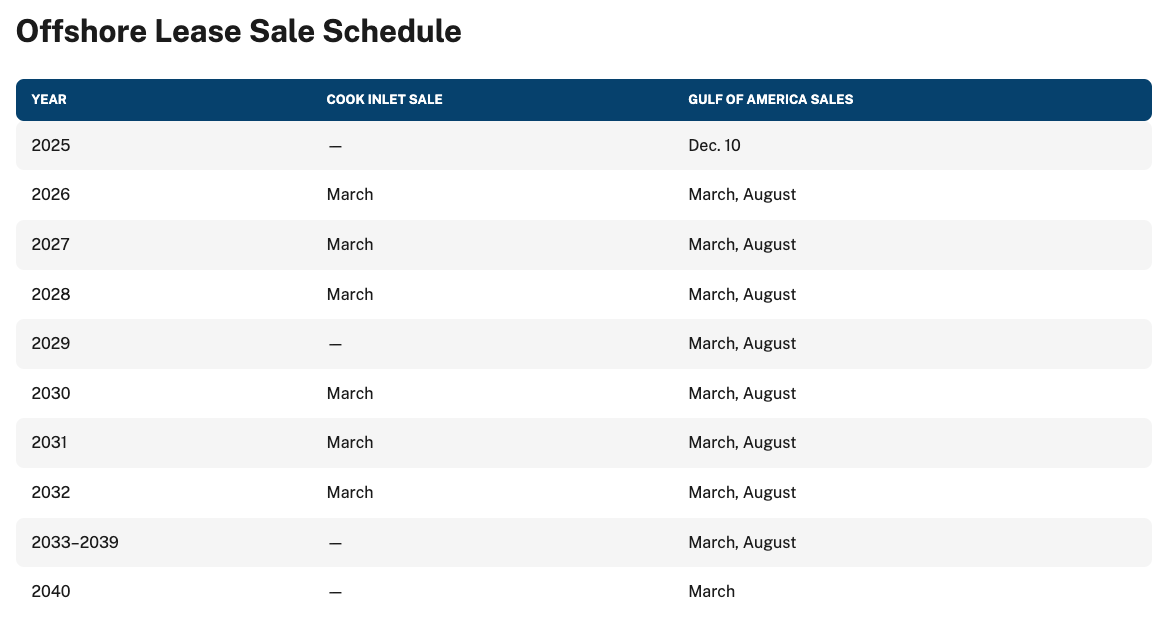Select the 2028 year cell
1169x631 pixels.
click(x=51, y=295)
